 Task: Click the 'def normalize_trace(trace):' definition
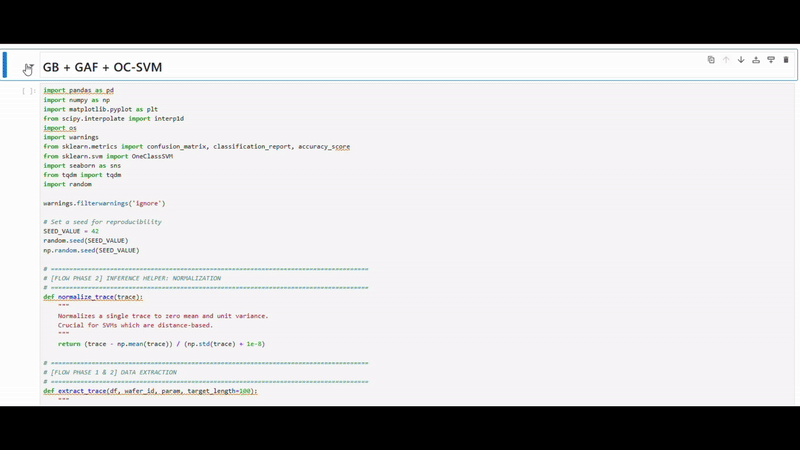coord(93,297)
